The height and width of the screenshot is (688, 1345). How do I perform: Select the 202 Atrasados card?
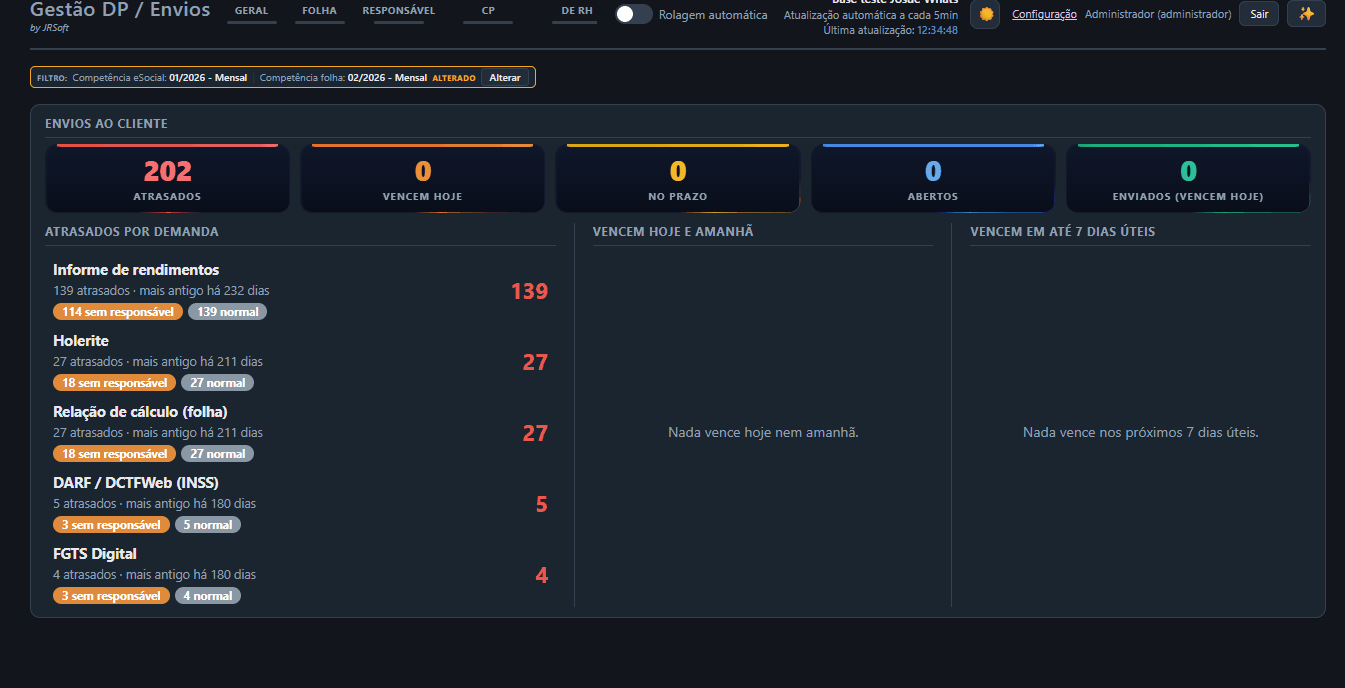click(x=167, y=178)
